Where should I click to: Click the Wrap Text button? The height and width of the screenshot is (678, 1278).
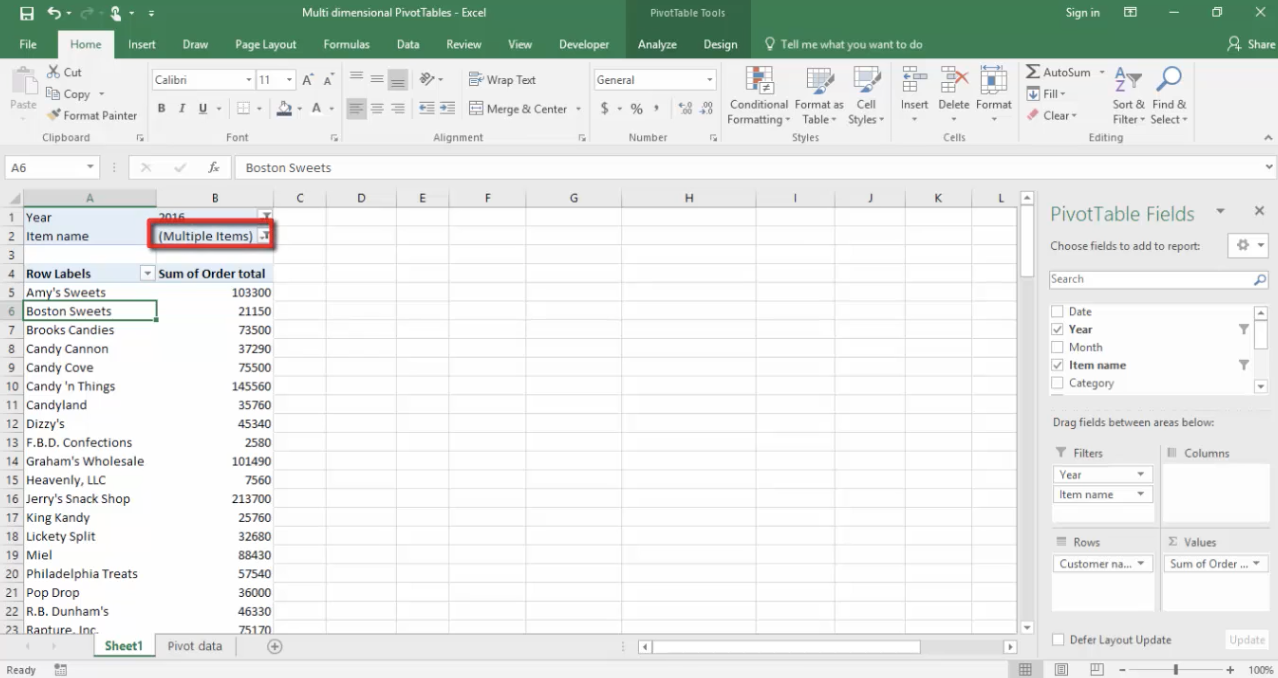coord(502,80)
